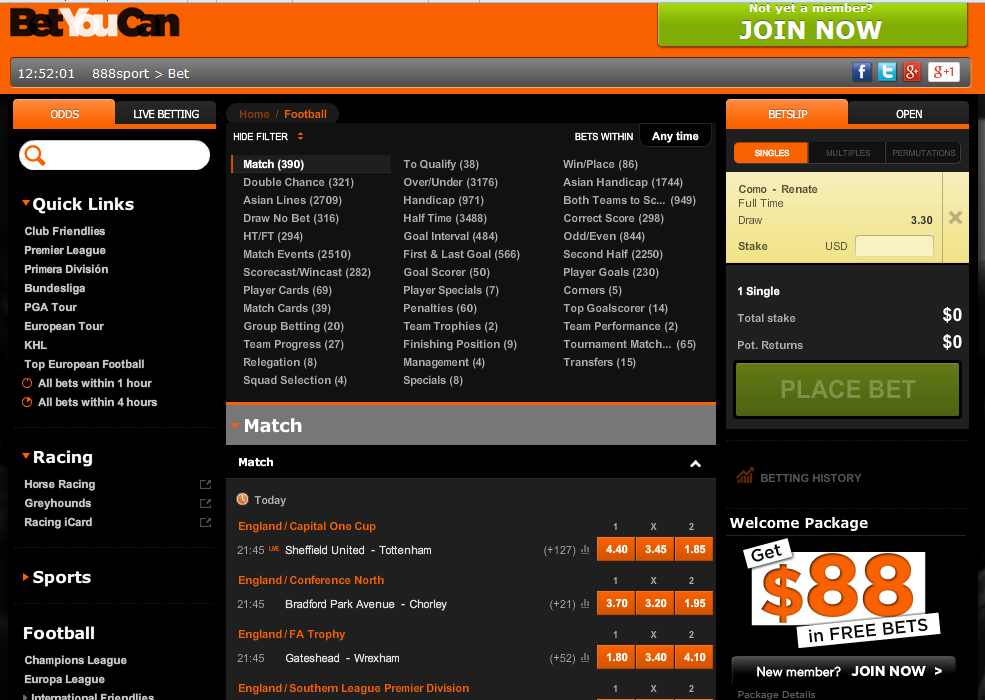Click the clock icon beside All bets within 1 hour
The height and width of the screenshot is (700, 985).
coord(27,383)
